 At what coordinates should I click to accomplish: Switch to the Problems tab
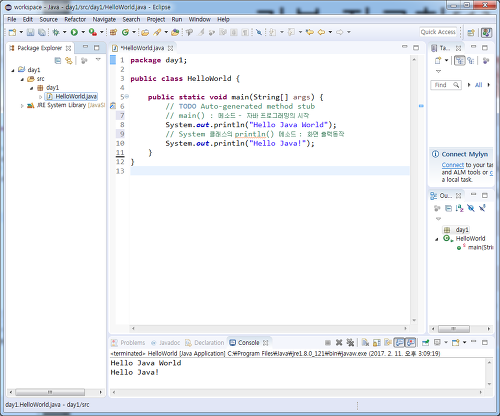(128, 343)
